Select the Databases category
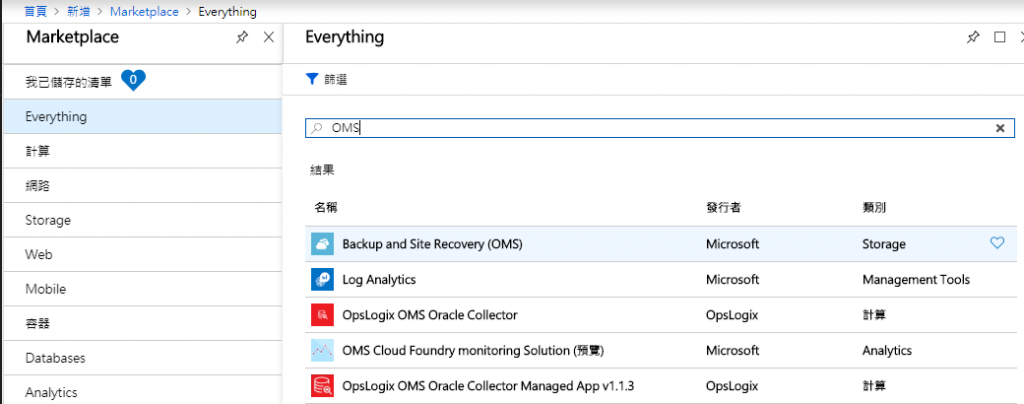Screen dimensions: 1024x404 coord(143,358)
